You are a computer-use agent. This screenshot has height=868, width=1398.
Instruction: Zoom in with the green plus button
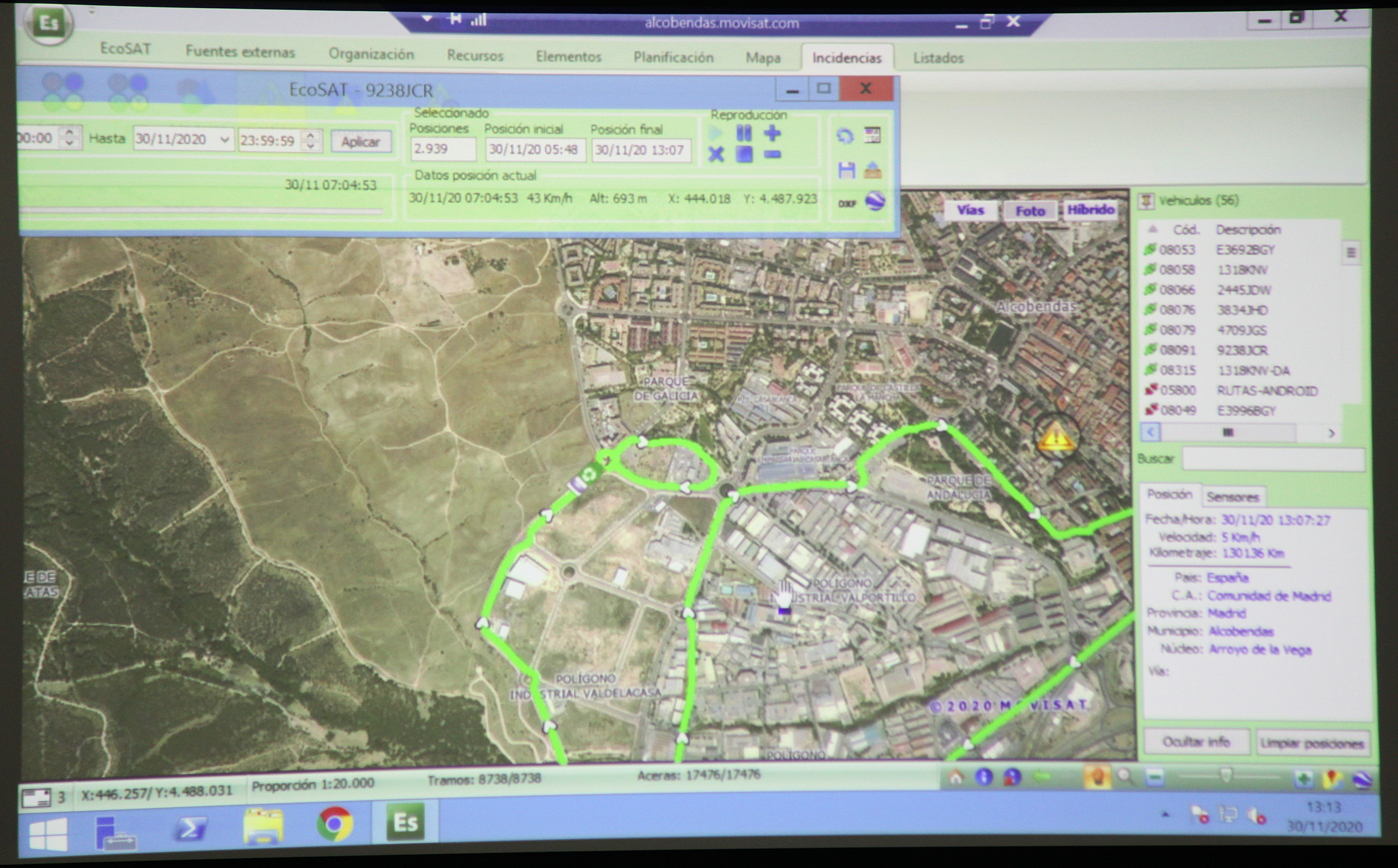click(1303, 778)
